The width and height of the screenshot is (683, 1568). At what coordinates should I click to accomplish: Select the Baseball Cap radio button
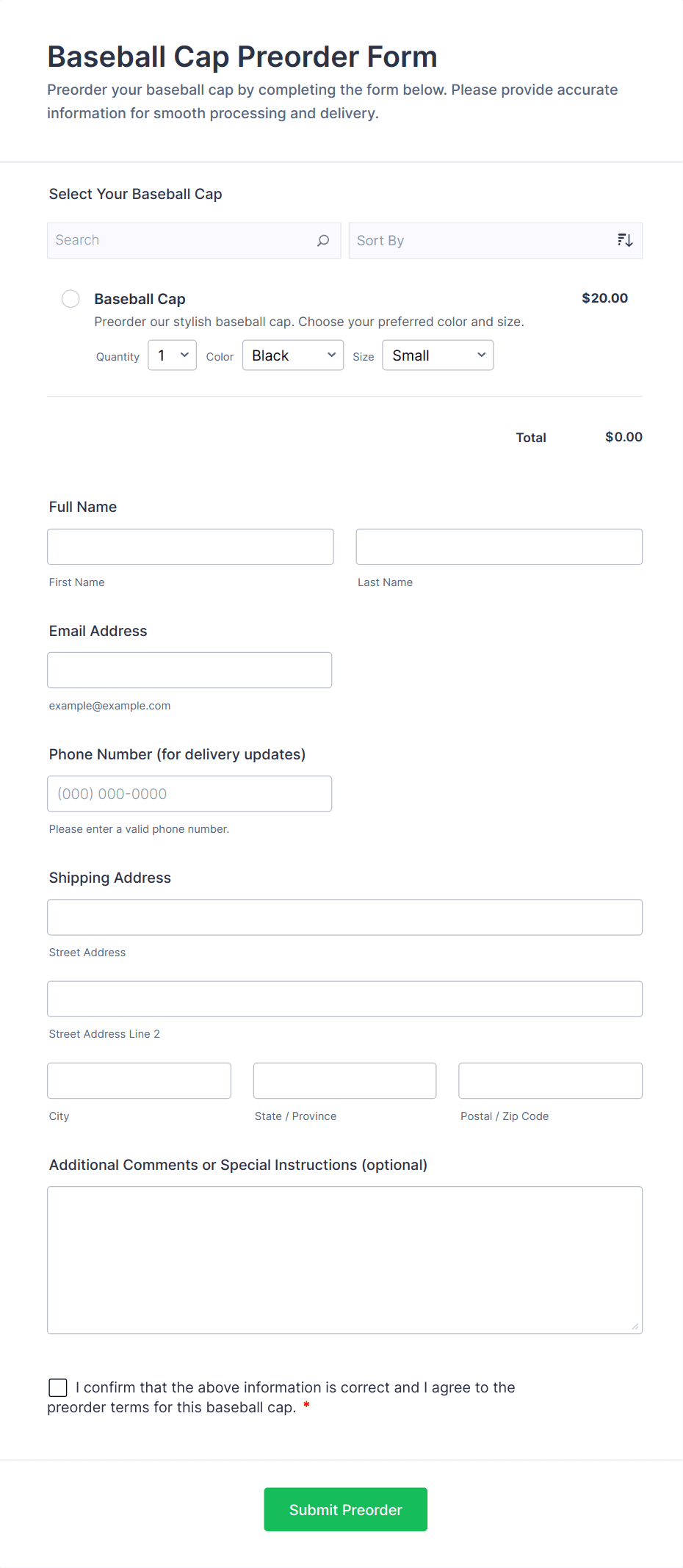pyautogui.click(x=71, y=299)
